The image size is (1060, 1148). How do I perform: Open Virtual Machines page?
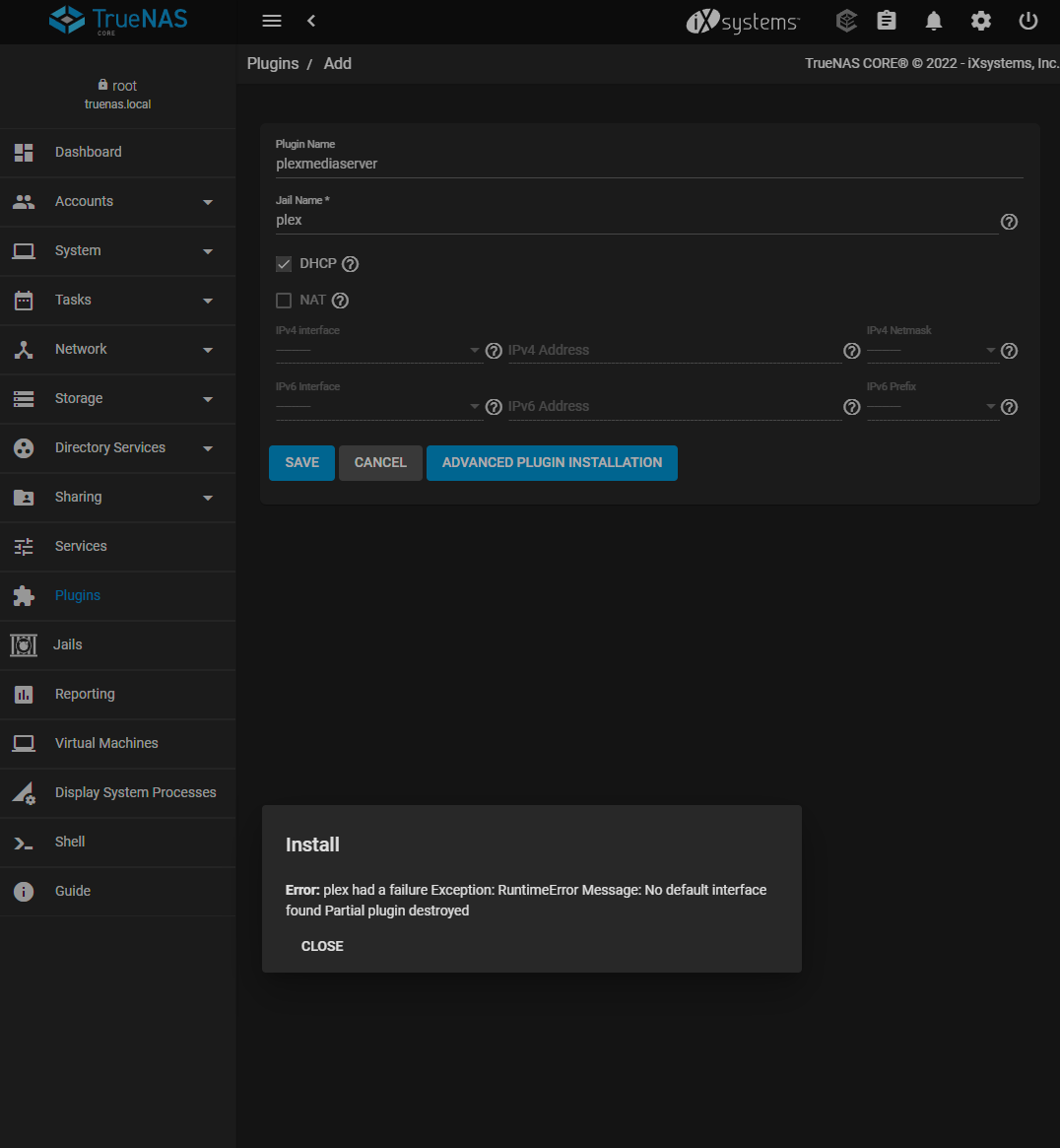click(x=117, y=743)
